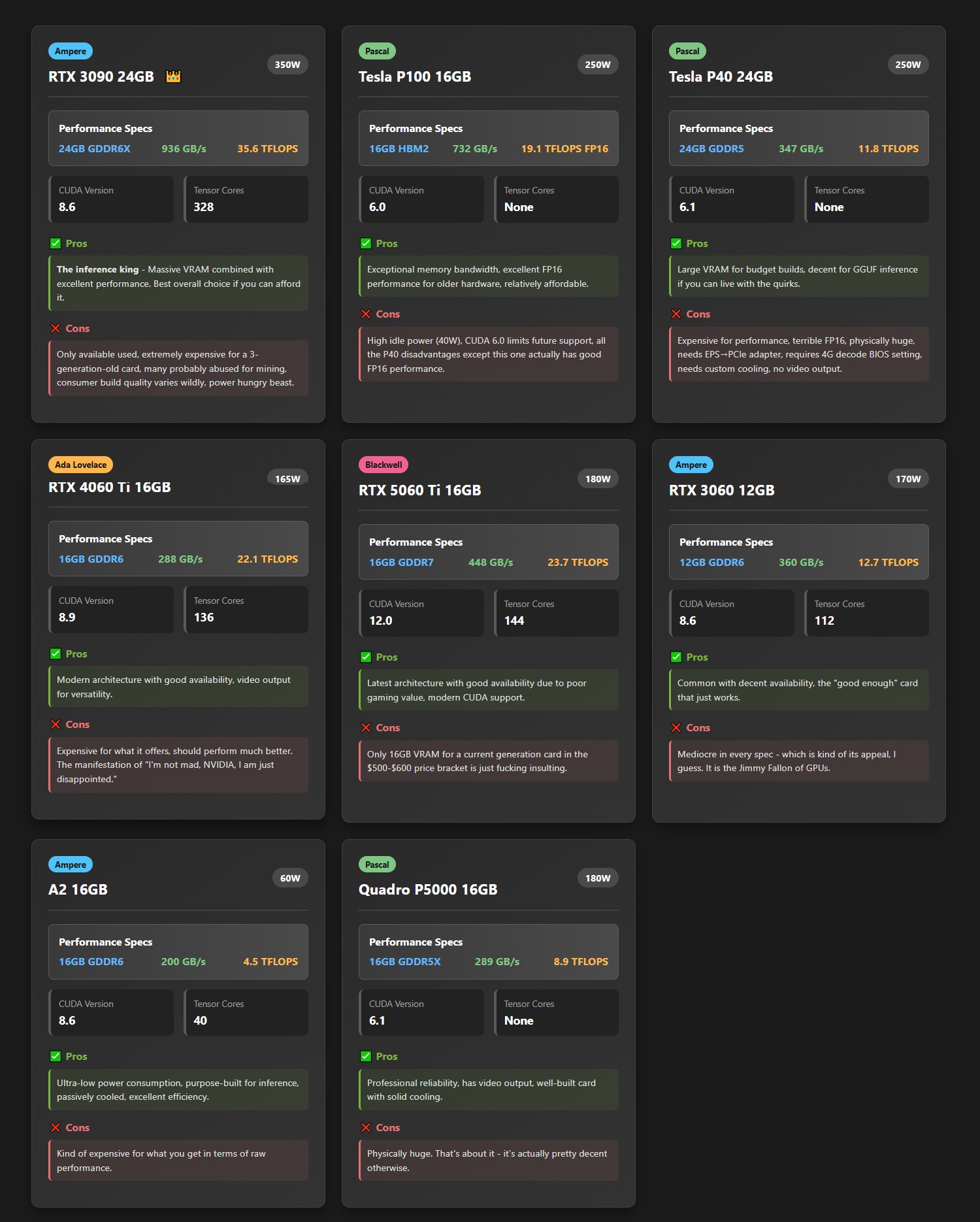Click the CUDA Version "12.0" value

(x=381, y=620)
